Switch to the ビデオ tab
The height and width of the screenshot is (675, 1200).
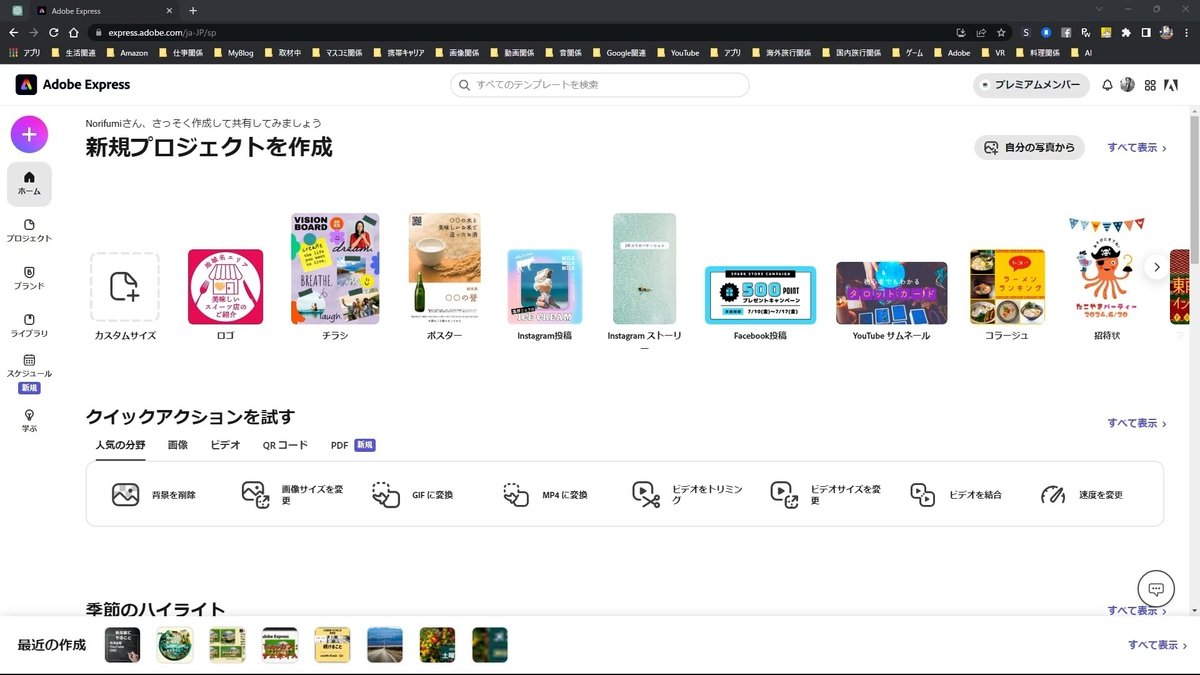tap(225, 445)
